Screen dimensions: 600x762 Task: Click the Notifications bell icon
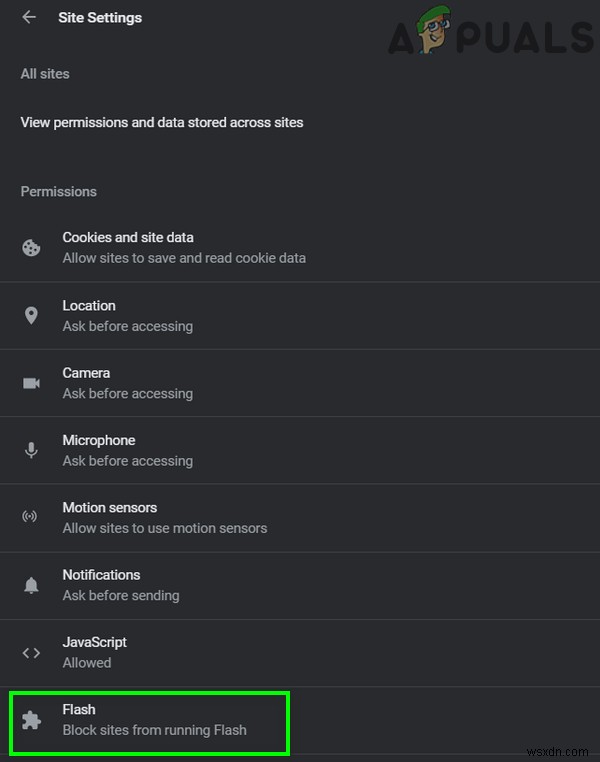click(x=31, y=585)
